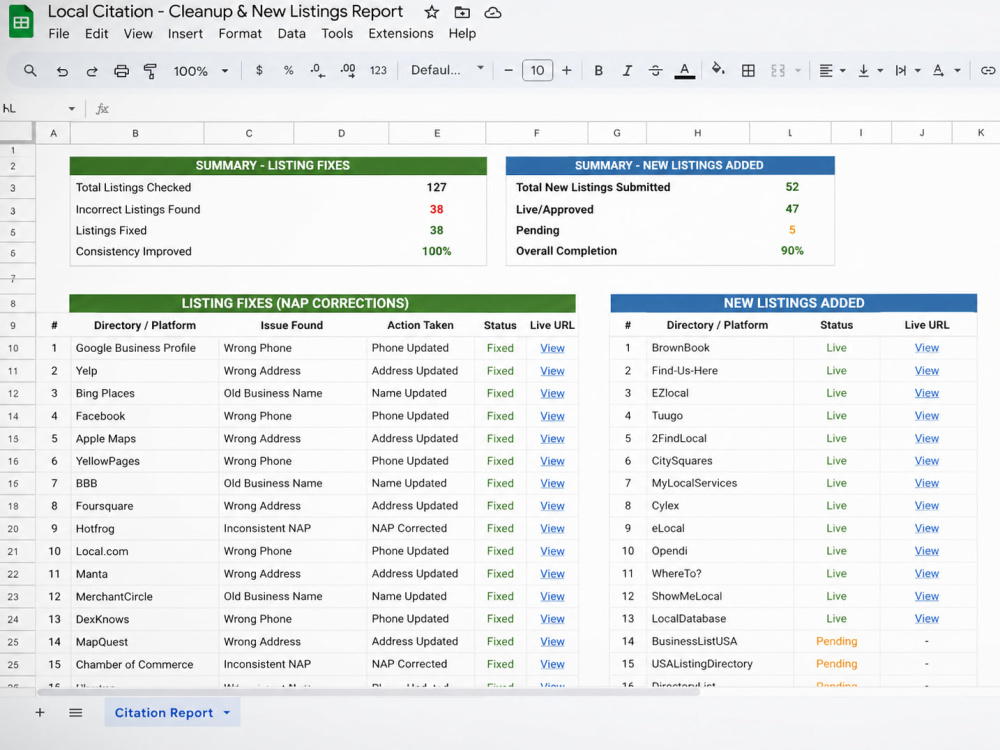Toggle strikethrough formatting
The width and height of the screenshot is (1000, 750).
[656, 70]
